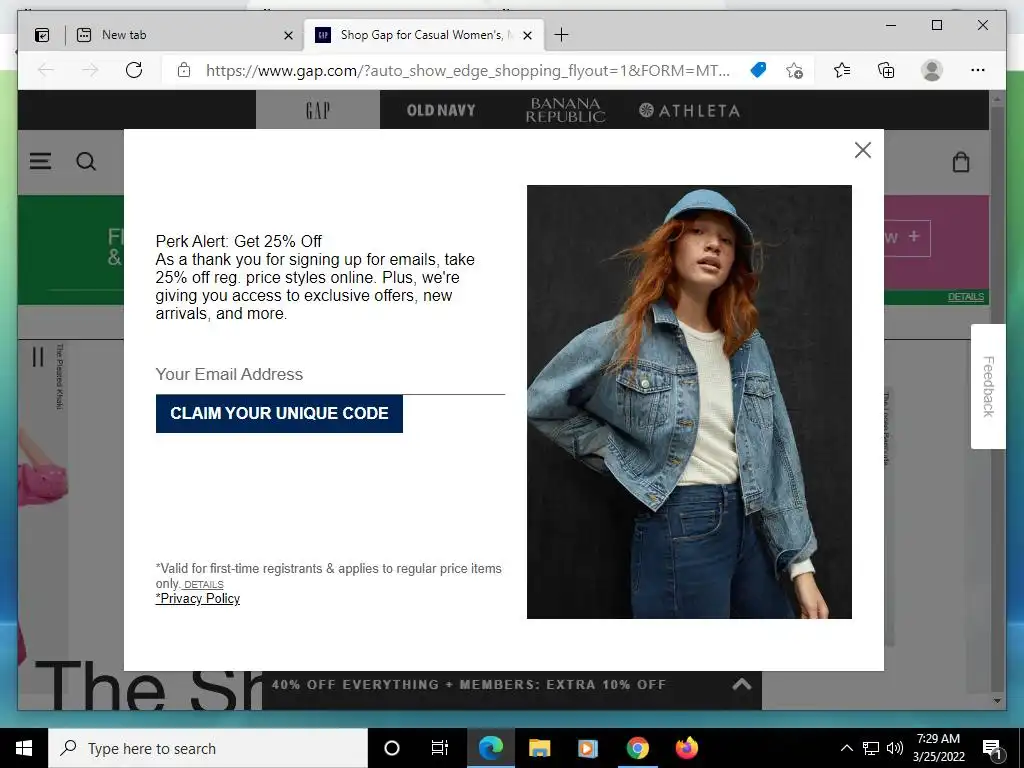
Task: Expand the 40% off everything banner
Action: tap(741, 684)
